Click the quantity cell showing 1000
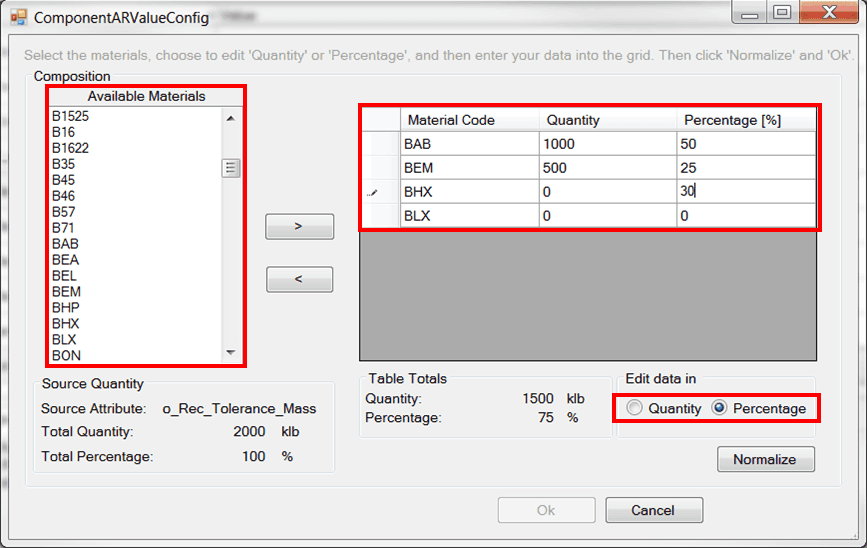Viewport: 867px width, 548px height. coord(608,144)
